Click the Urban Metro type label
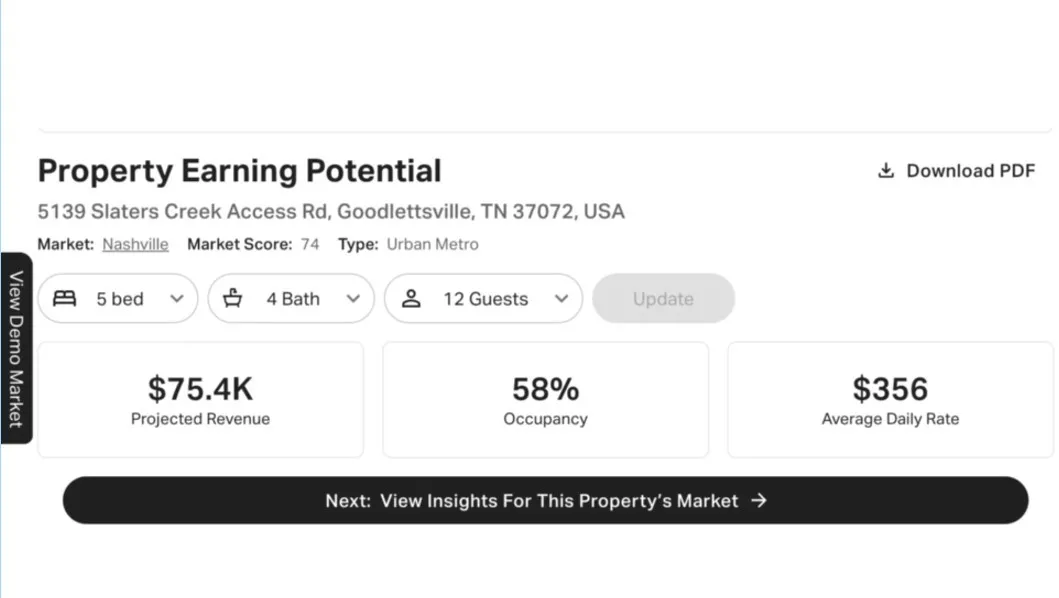Image resolution: width=1059 pixels, height=598 pixels. 432,244
